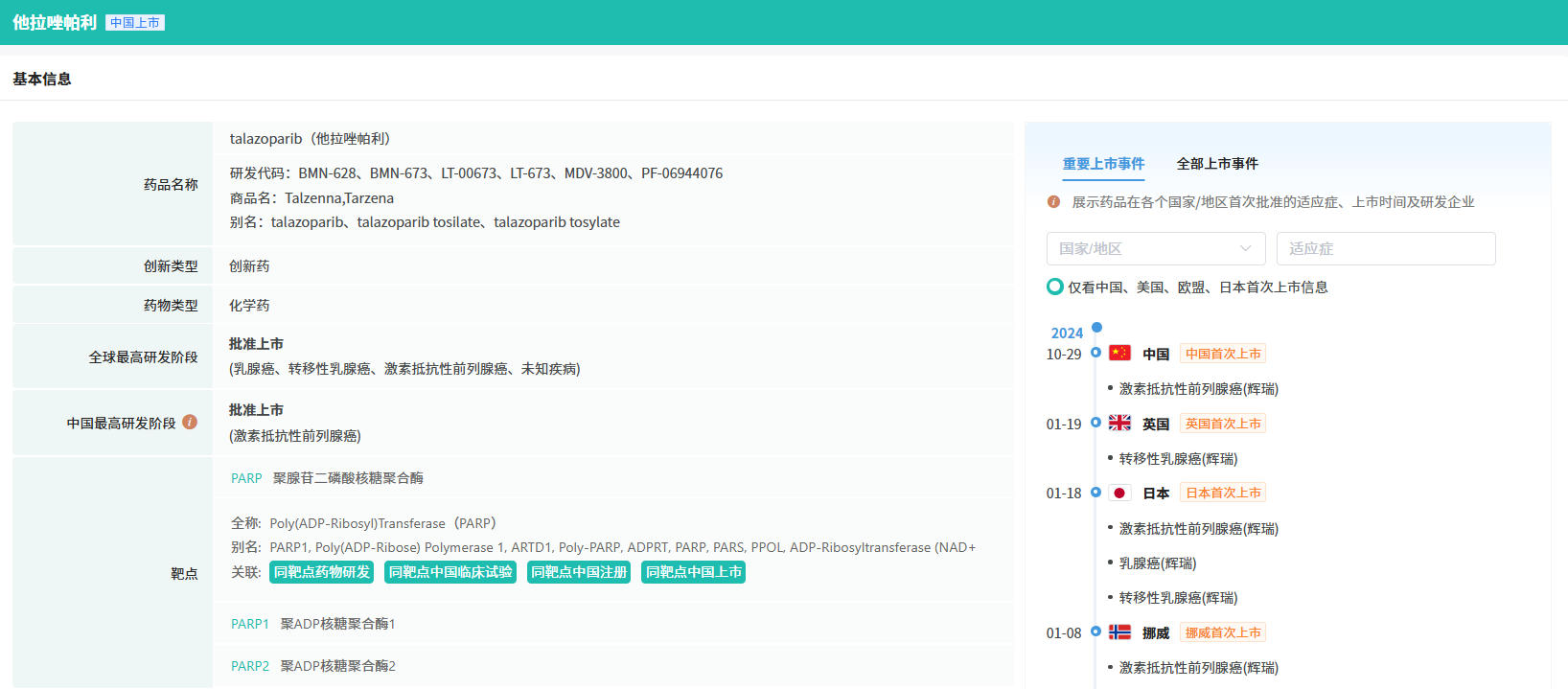
Task: Click the 10-29 timeline marker dot
Action: 1095,353
